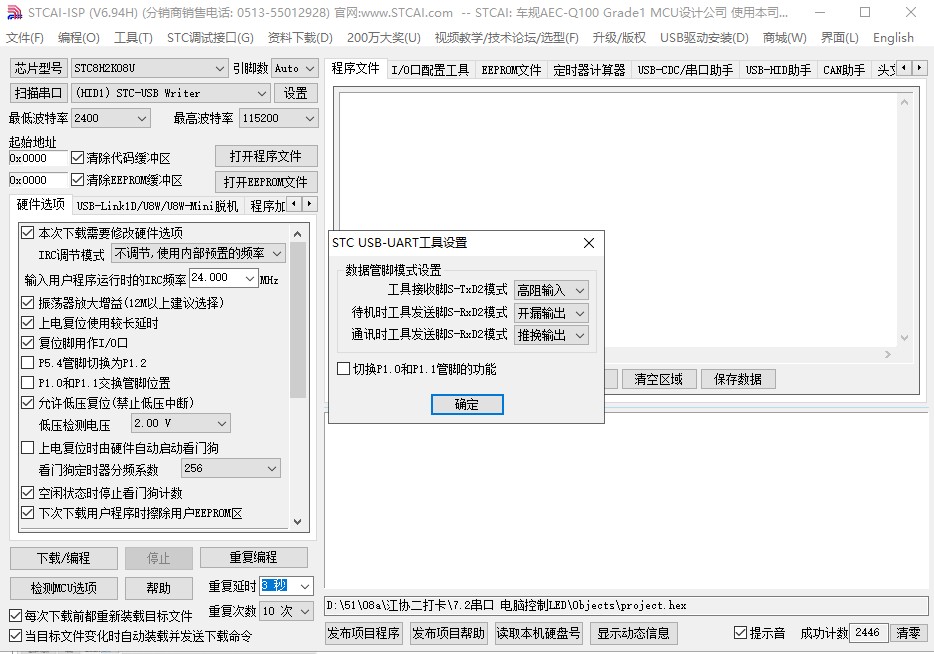Switch to USB-CDC/串口助手 tab

click(x=685, y=70)
